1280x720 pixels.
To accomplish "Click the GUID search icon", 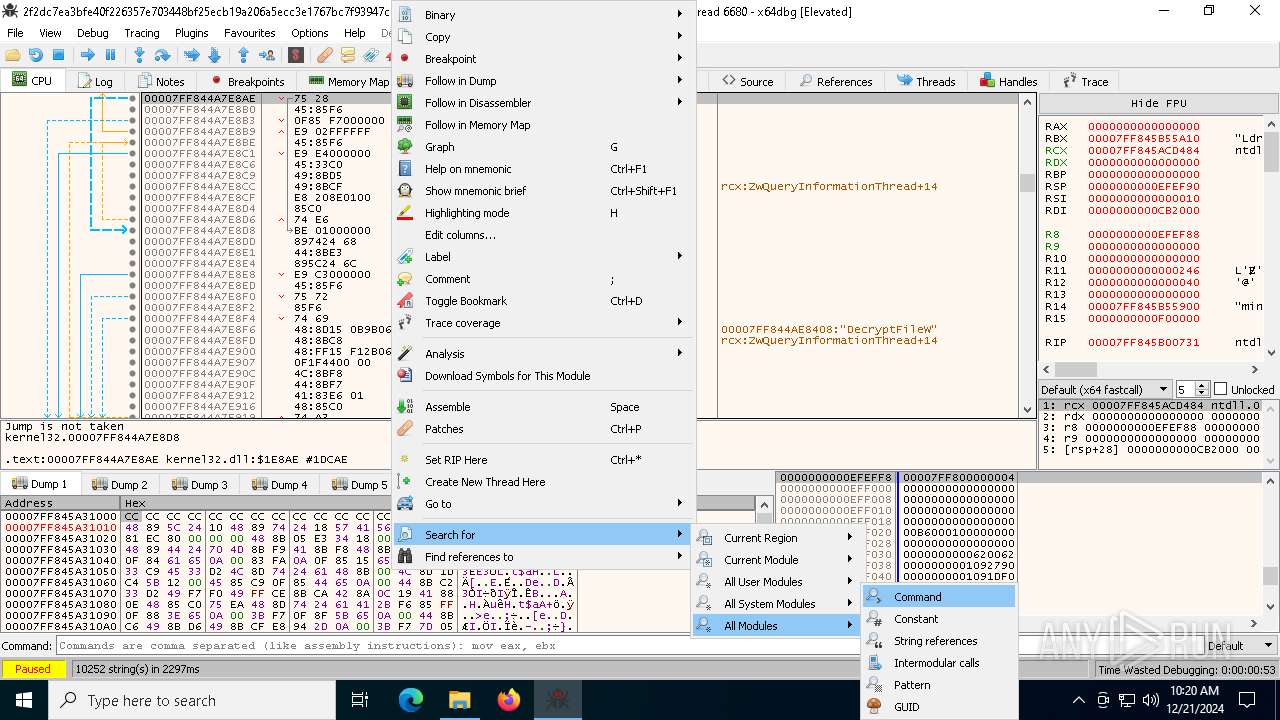I will click(x=874, y=707).
